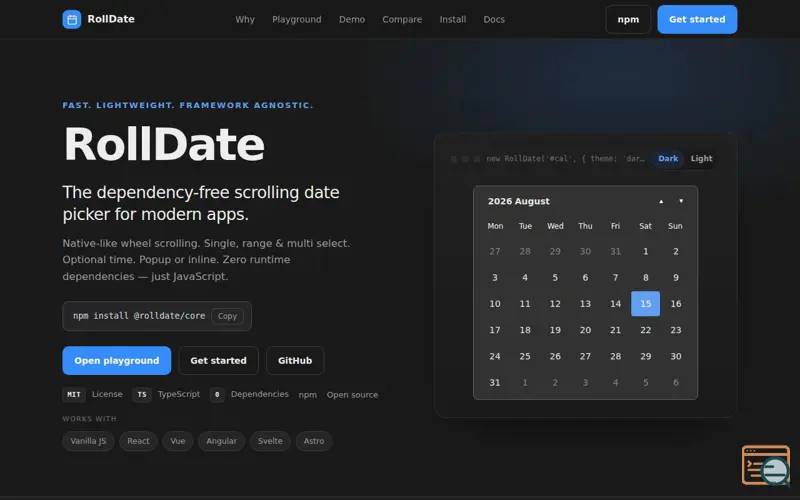Select date 13 in the calendar
The height and width of the screenshot is (500, 800).
point(585,304)
